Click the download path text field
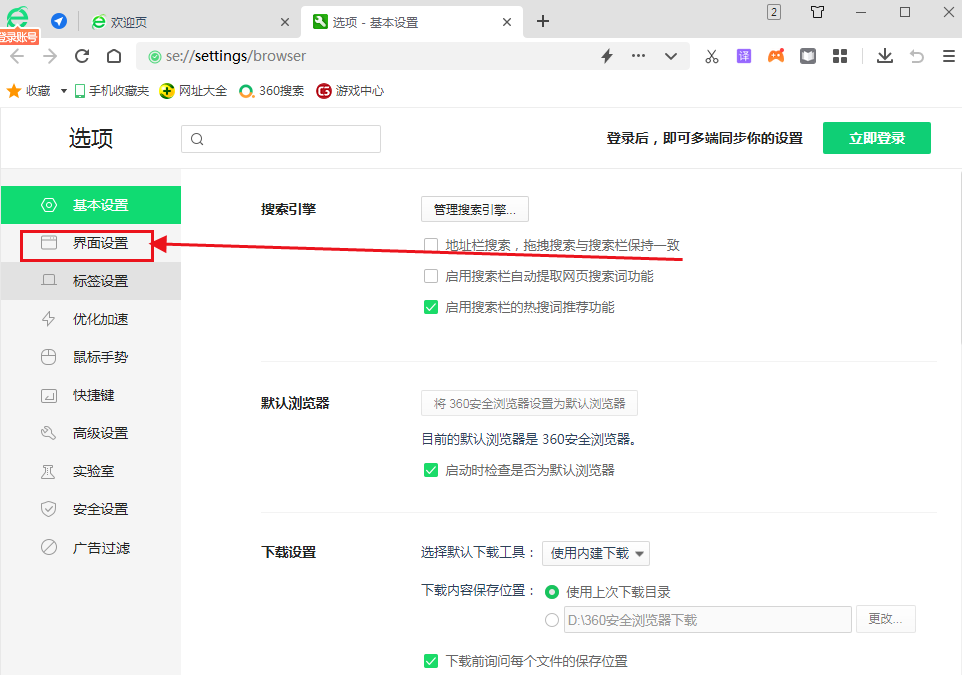Image resolution: width=962 pixels, height=675 pixels. pos(707,620)
